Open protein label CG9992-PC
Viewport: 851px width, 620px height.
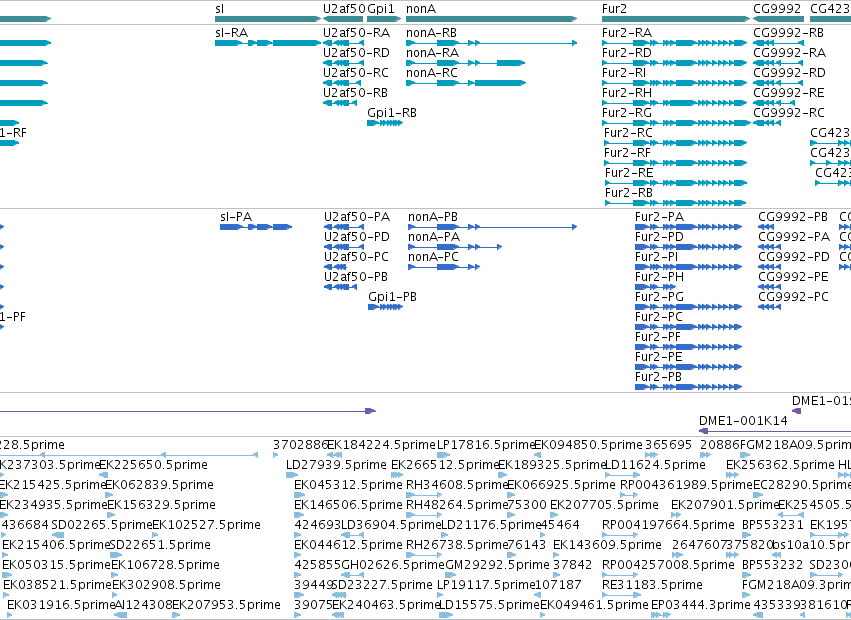(x=793, y=297)
